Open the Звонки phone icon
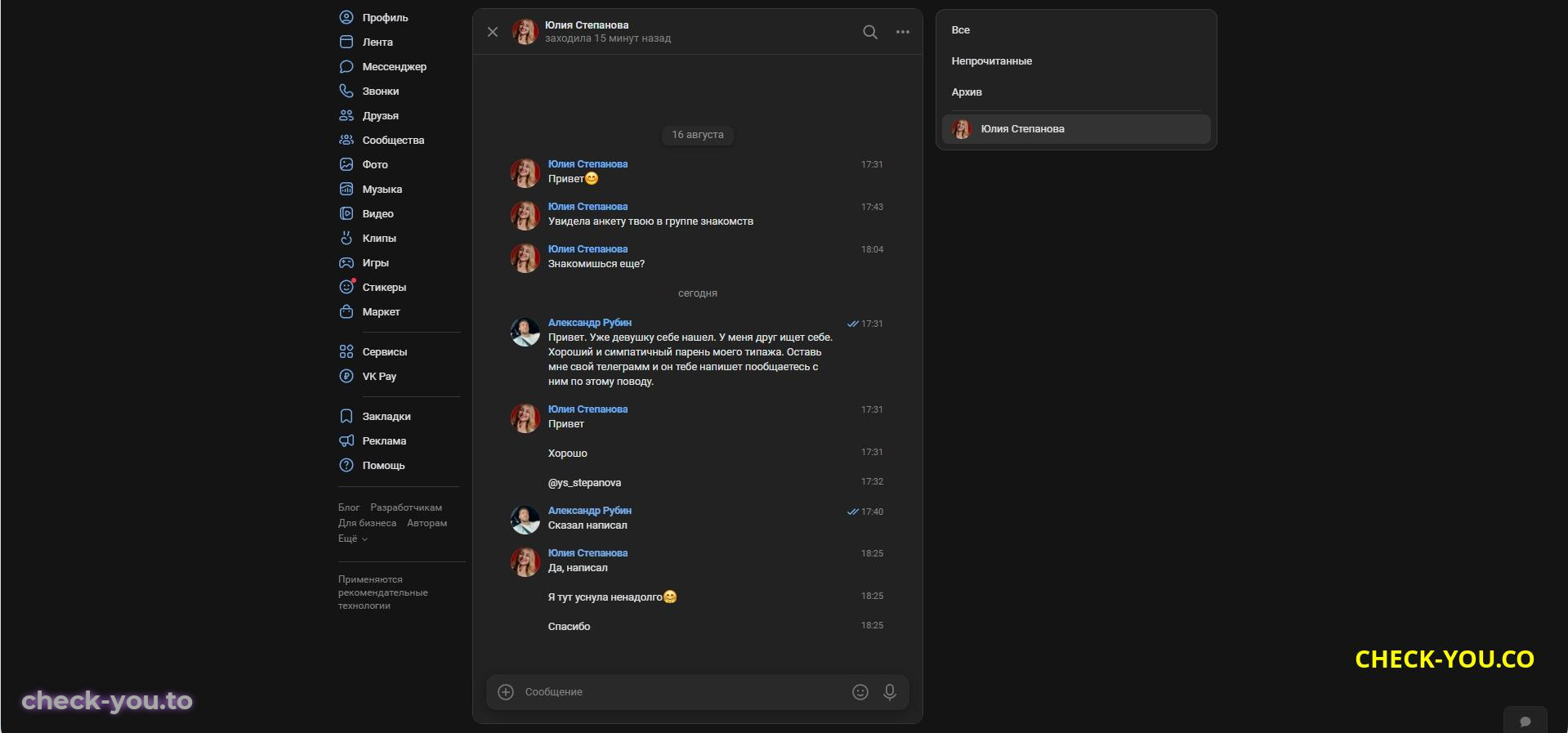1568x733 pixels. [346, 91]
